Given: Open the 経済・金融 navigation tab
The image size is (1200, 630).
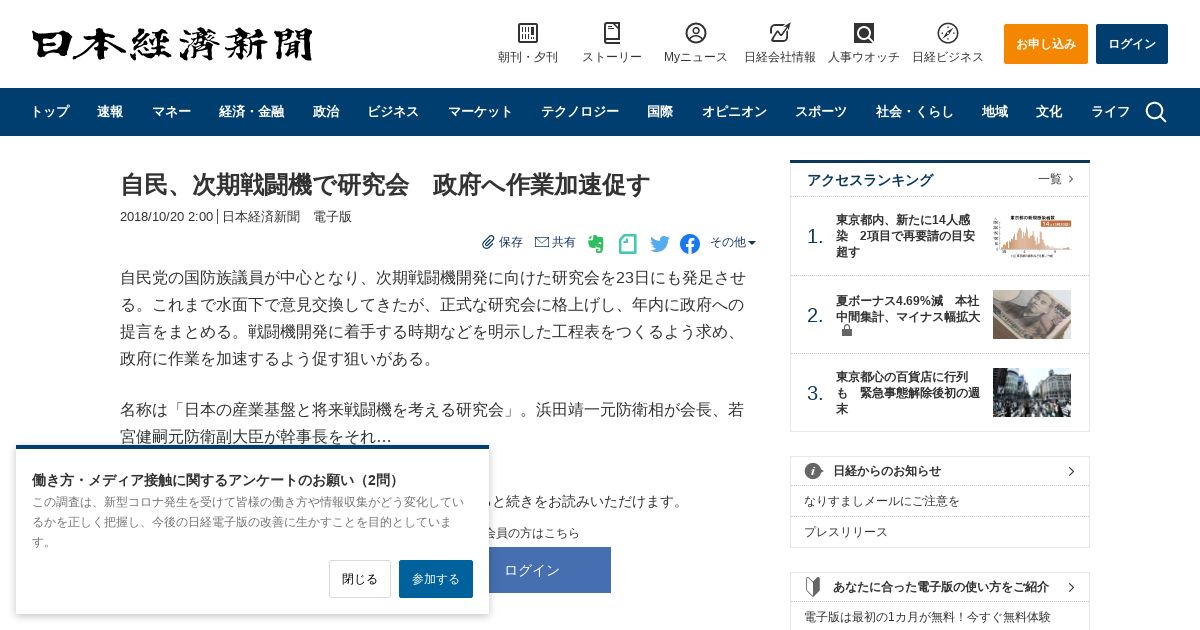Looking at the screenshot, I should point(251,112).
